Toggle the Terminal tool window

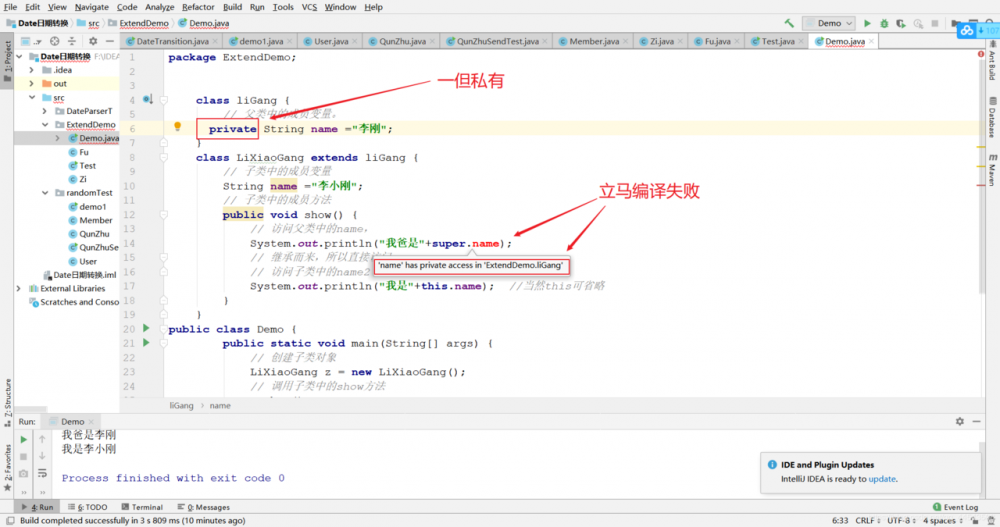click(142, 507)
